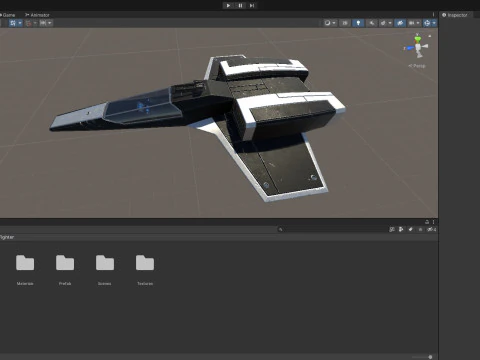
Task: Click the Pause button in the top toolbar
Action: click(240, 5)
